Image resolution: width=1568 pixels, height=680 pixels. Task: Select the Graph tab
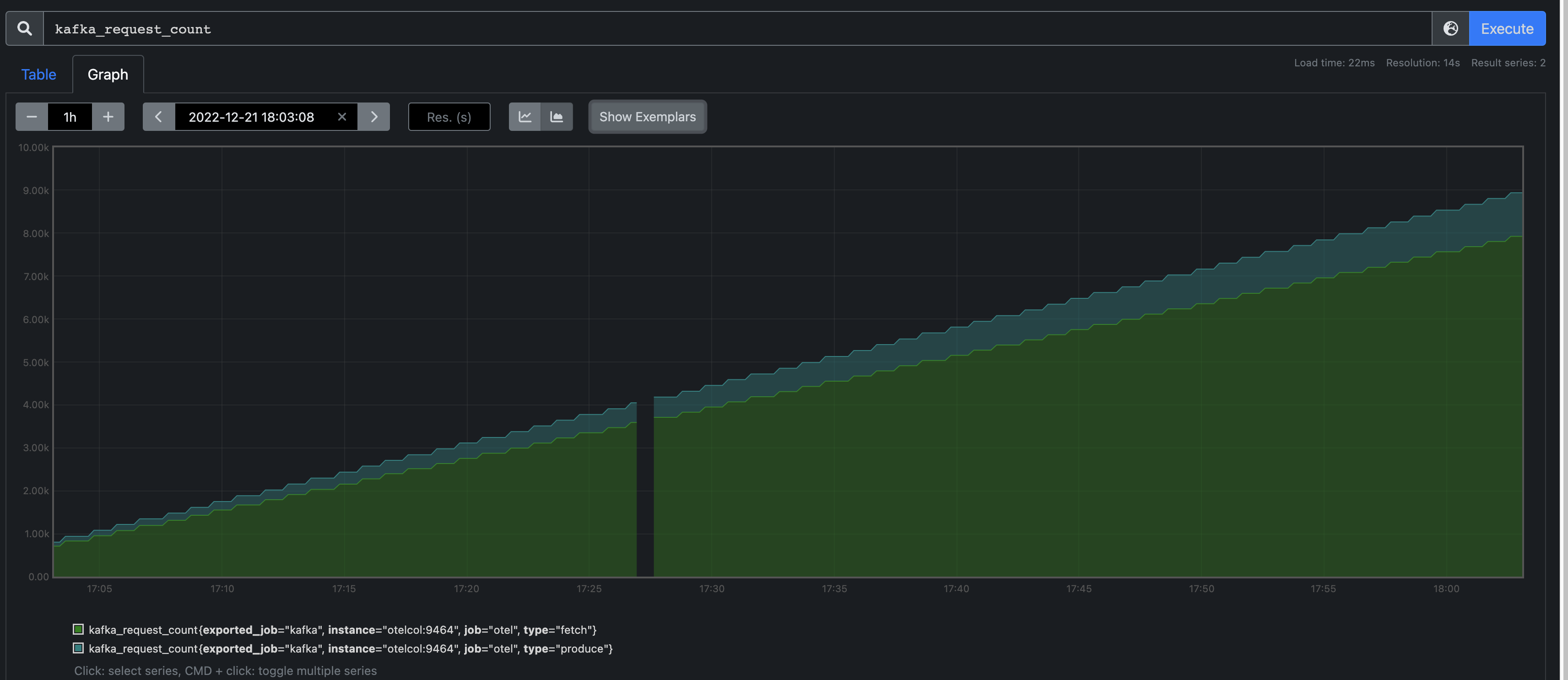point(108,74)
